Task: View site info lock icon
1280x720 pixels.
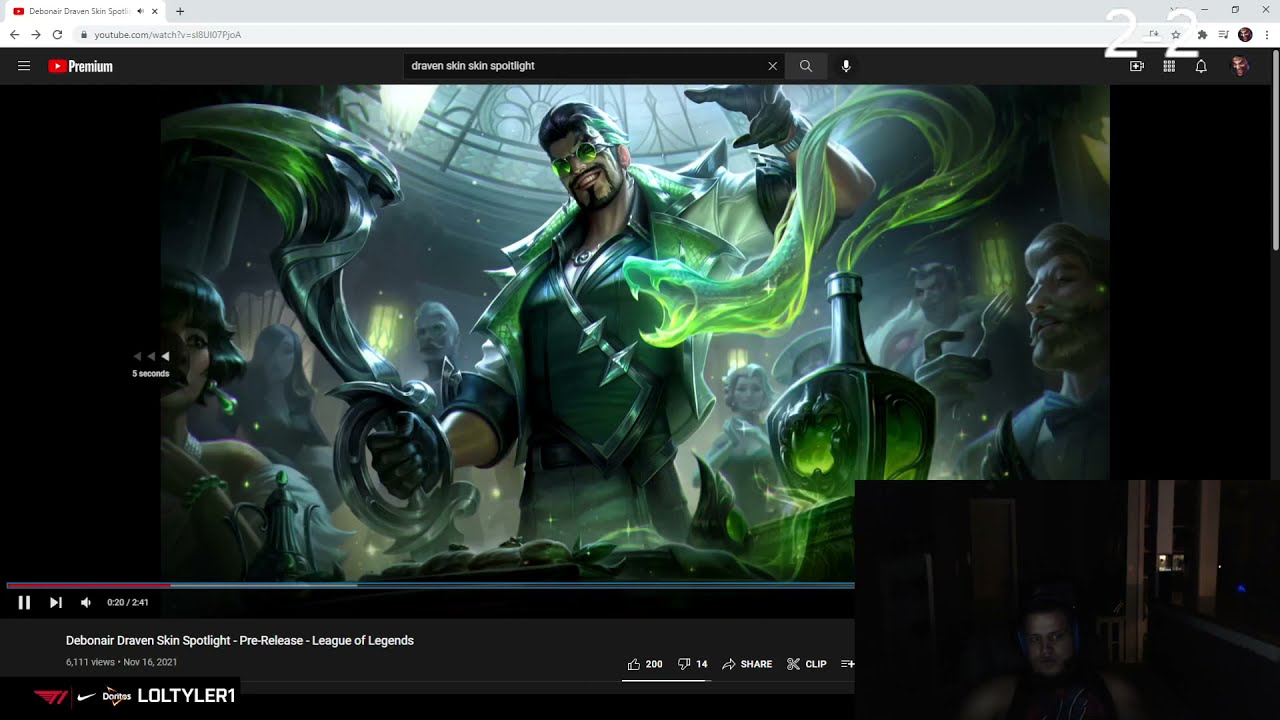Action: pos(84,34)
